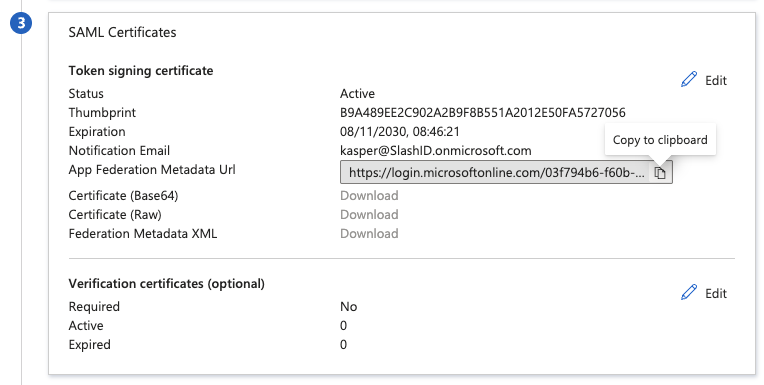This screenshot has width=764, height=385.
Task: Click the pencil icon for Token signing certificate
Action: point(689,79)
